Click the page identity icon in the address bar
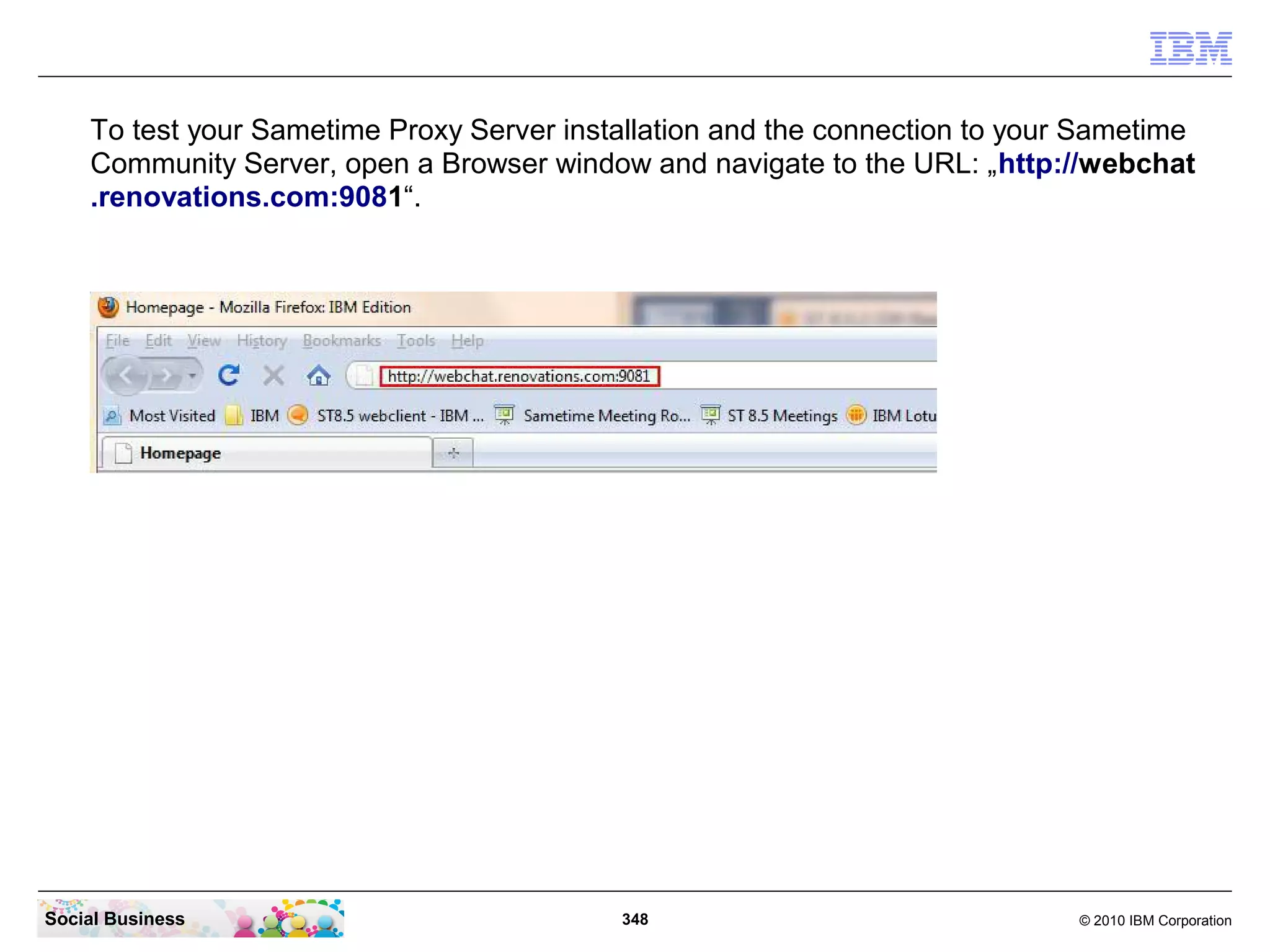Viewport: 1270px width, 952px height. click(x=364, y=376)
